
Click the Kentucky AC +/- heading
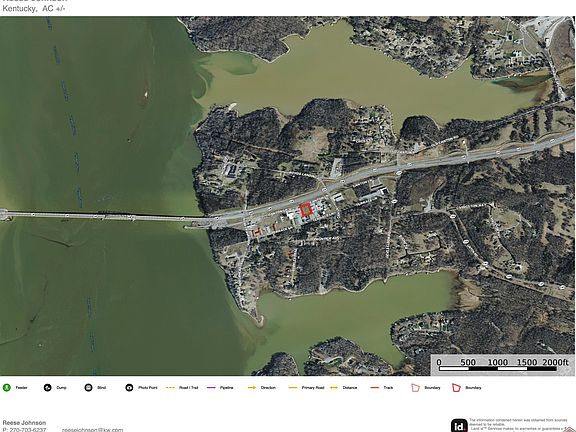[34, 9]
